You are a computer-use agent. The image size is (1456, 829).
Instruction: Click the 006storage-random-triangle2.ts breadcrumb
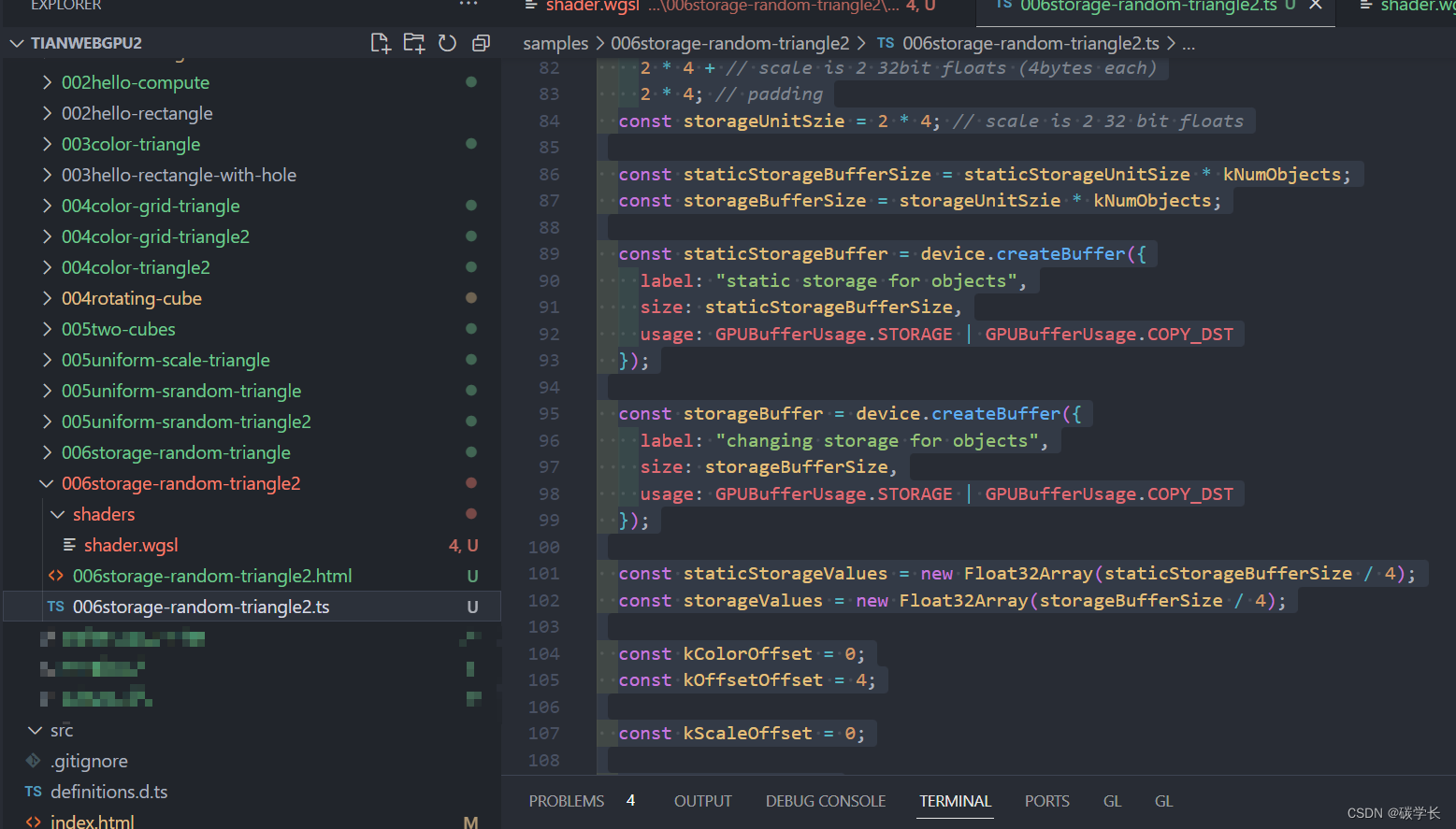point(1031,43)
